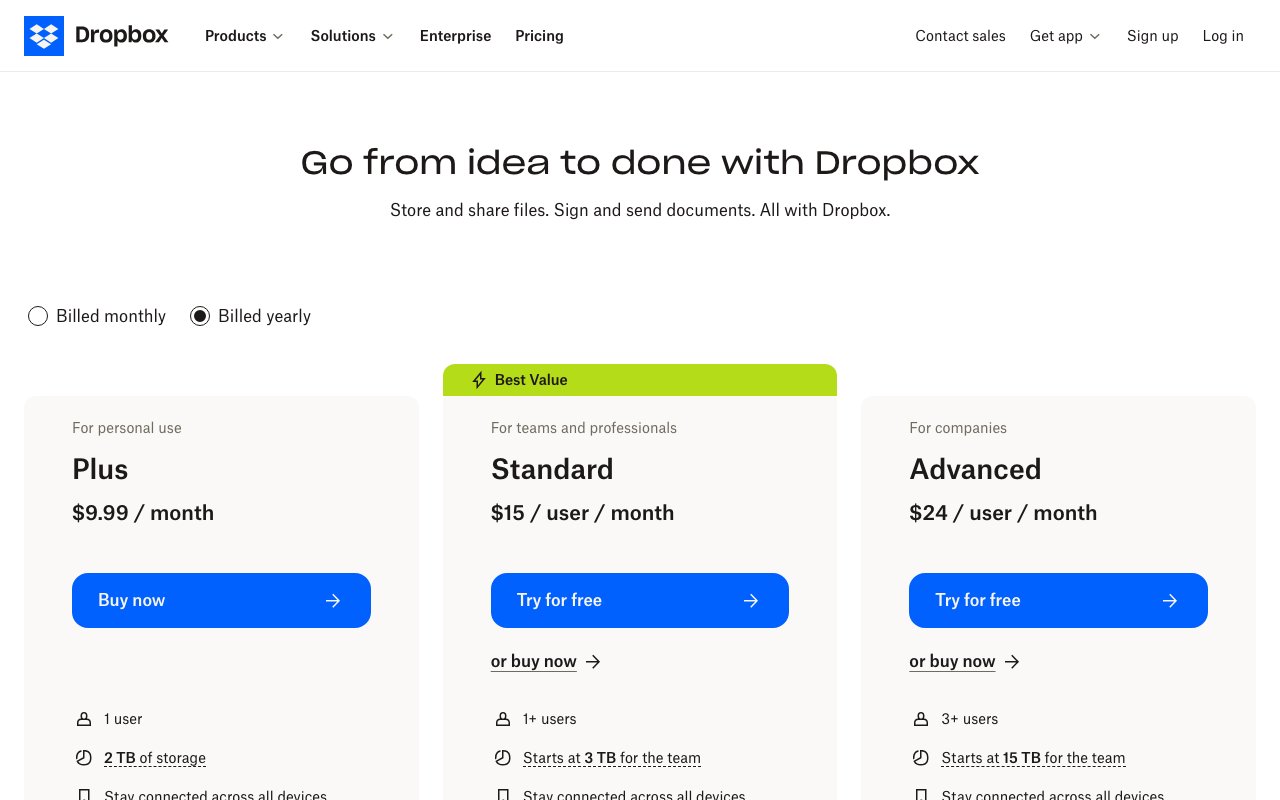Click arrow next to Standard 'or buy now'
This screenshot has width=1280, height=800.
point(593,662)
